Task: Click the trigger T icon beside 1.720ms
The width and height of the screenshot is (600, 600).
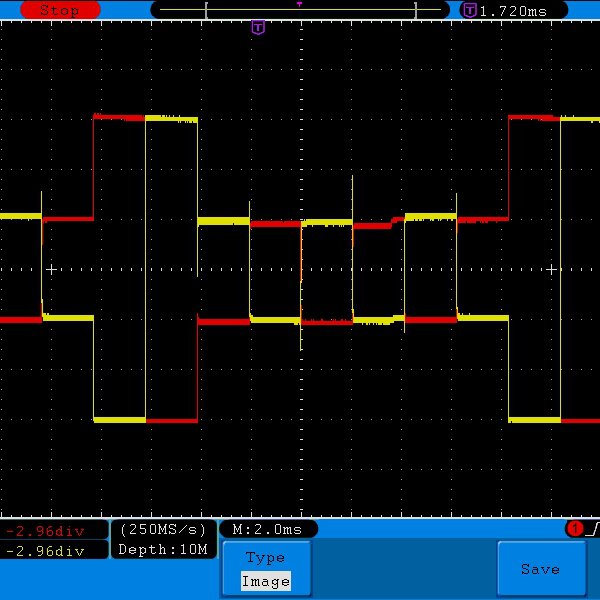Action: 470,10
